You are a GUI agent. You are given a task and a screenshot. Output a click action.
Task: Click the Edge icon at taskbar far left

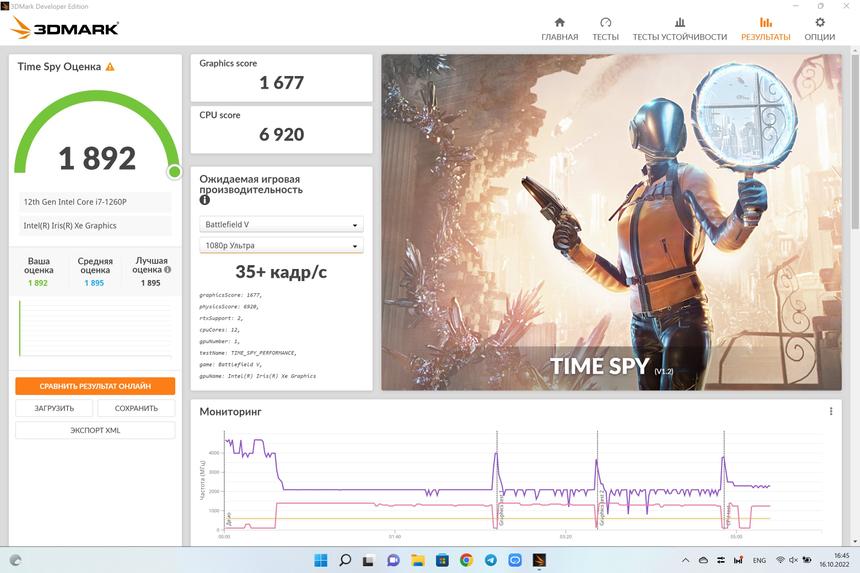tap(15, 560)
